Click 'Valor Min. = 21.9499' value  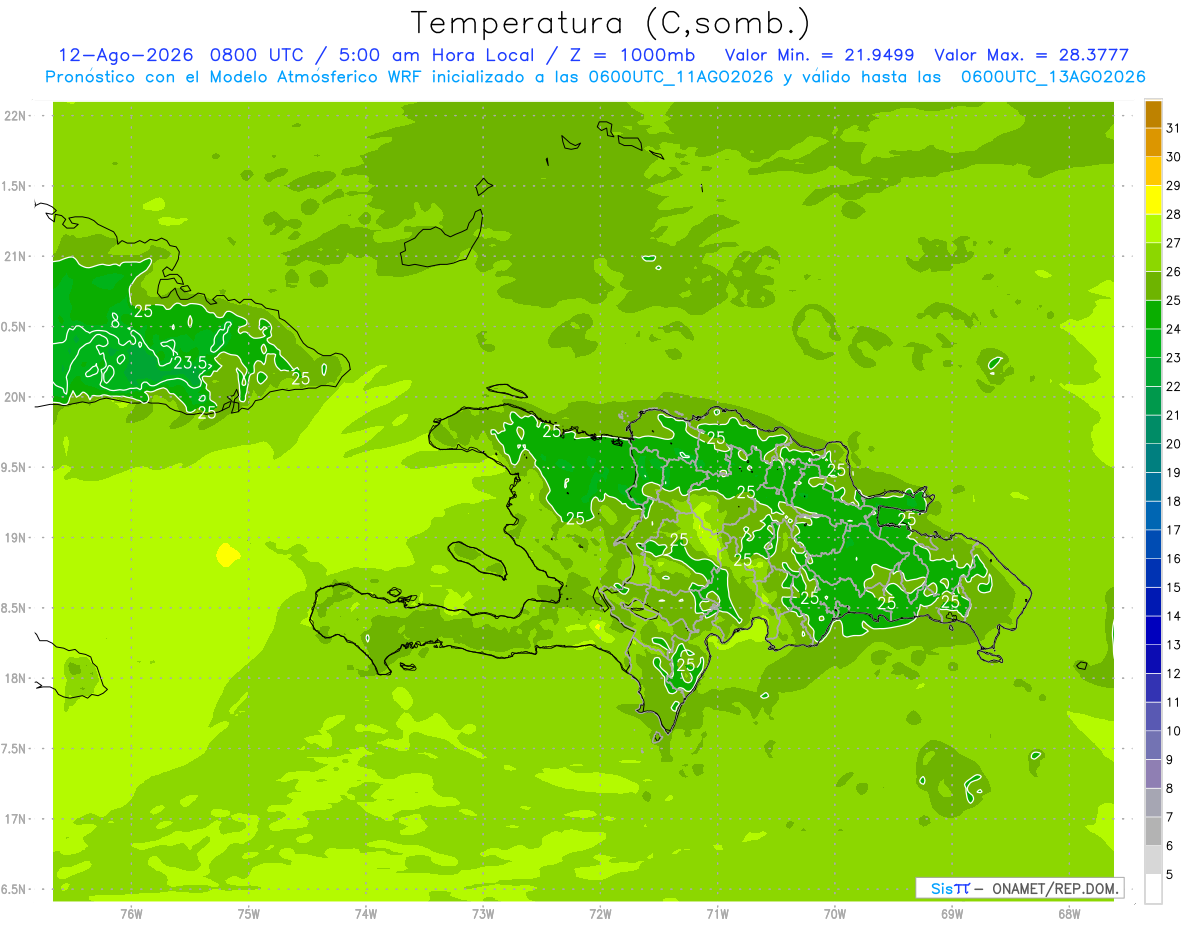pos(821,55)
